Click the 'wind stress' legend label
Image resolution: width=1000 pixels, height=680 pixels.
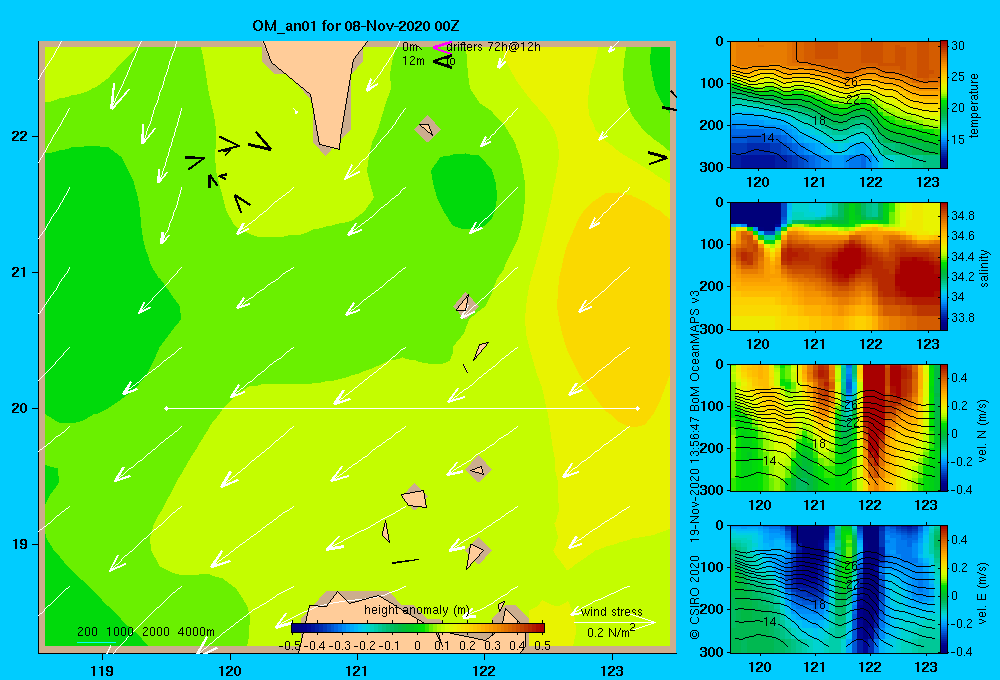612,611
